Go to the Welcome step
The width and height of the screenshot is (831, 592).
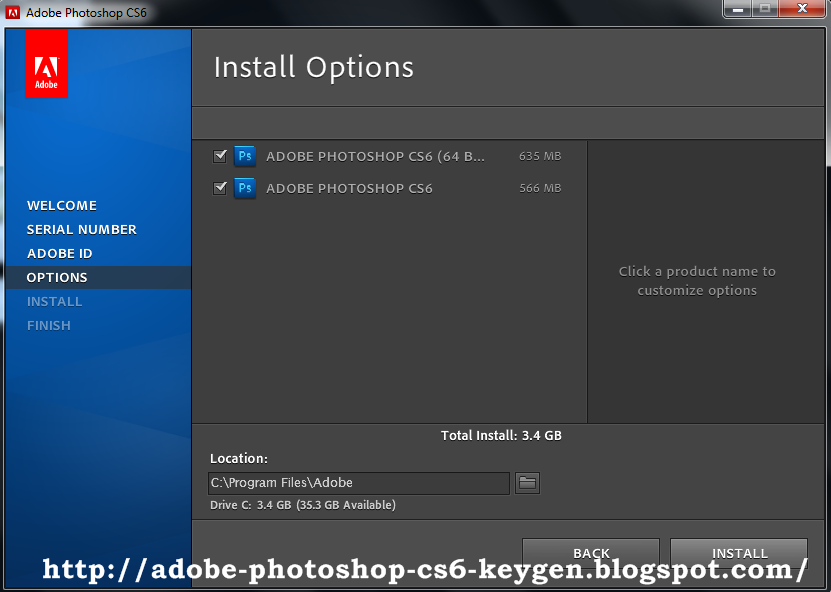point(62,205)
